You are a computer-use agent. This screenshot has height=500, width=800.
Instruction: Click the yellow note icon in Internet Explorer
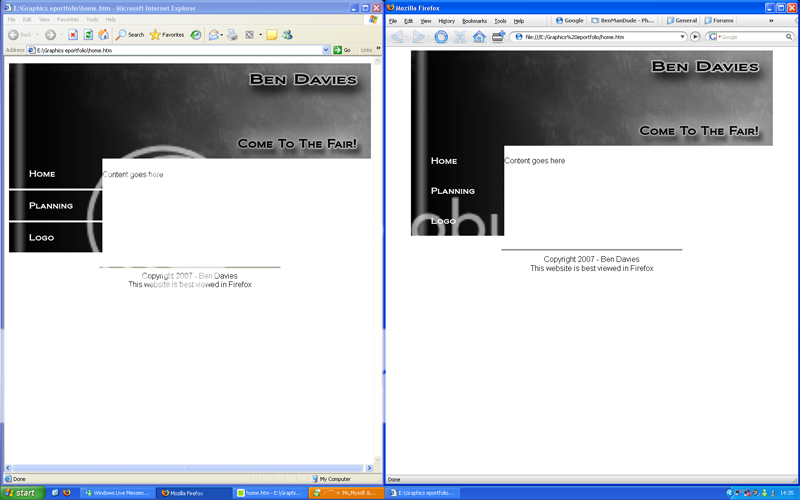272,35
